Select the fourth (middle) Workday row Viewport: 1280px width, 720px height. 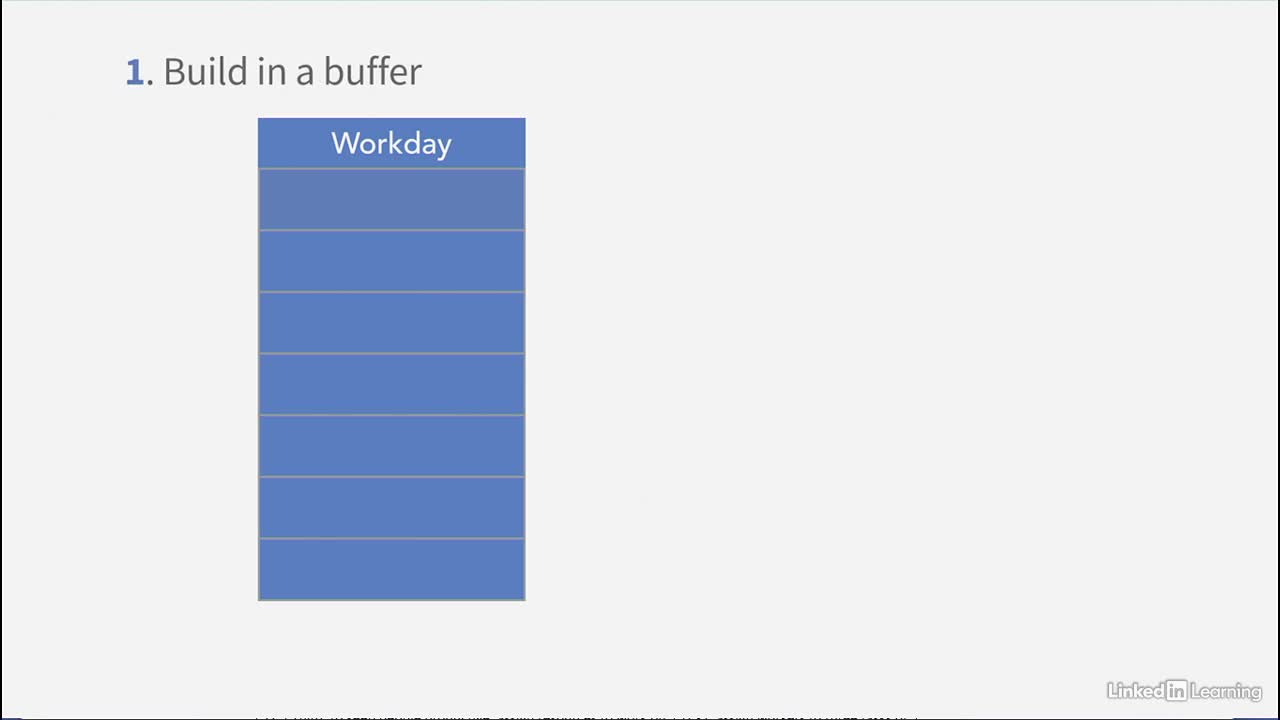click(391, 384)
